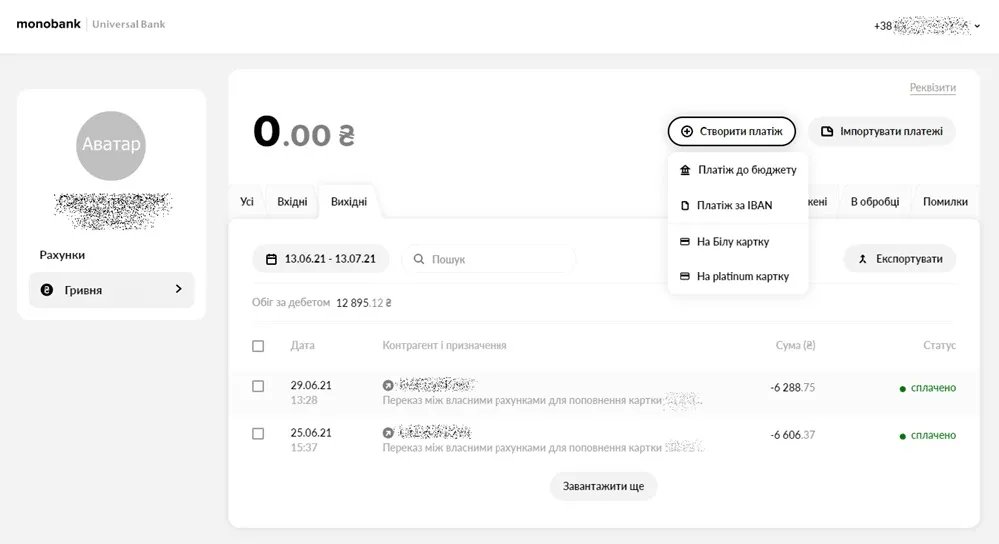
Task: Click the hryvnia currency icon beside Гривня
Action: 47,290
